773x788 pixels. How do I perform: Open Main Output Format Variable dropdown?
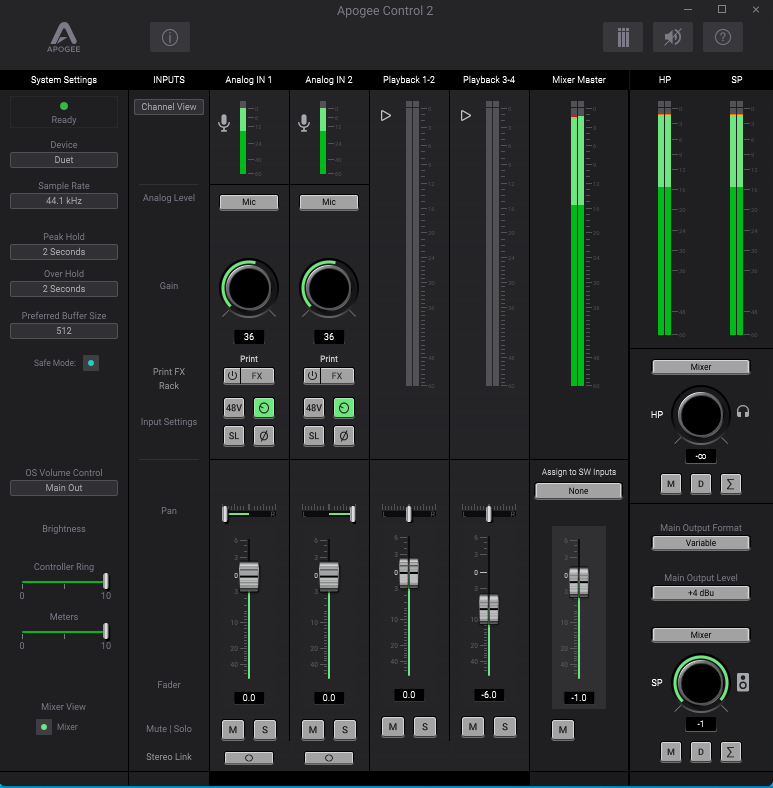pos(701,543)
